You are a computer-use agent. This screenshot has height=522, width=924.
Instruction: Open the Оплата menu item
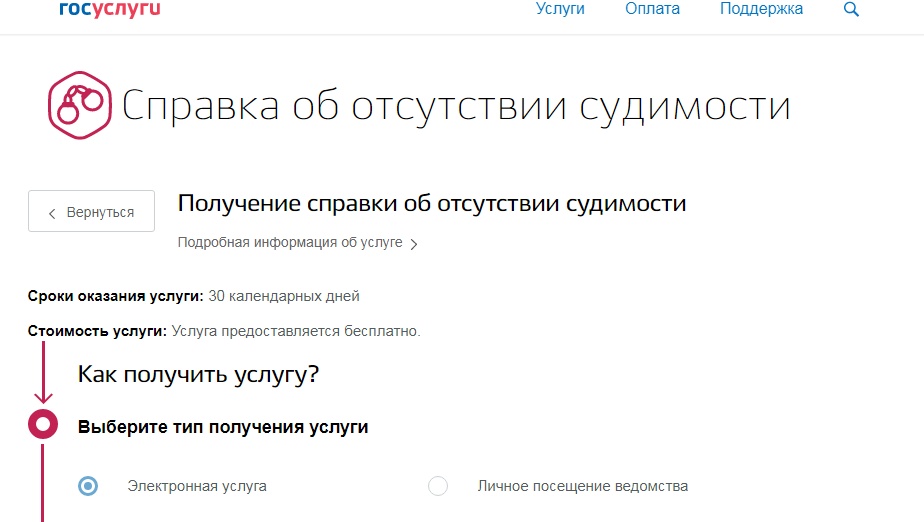652,9
